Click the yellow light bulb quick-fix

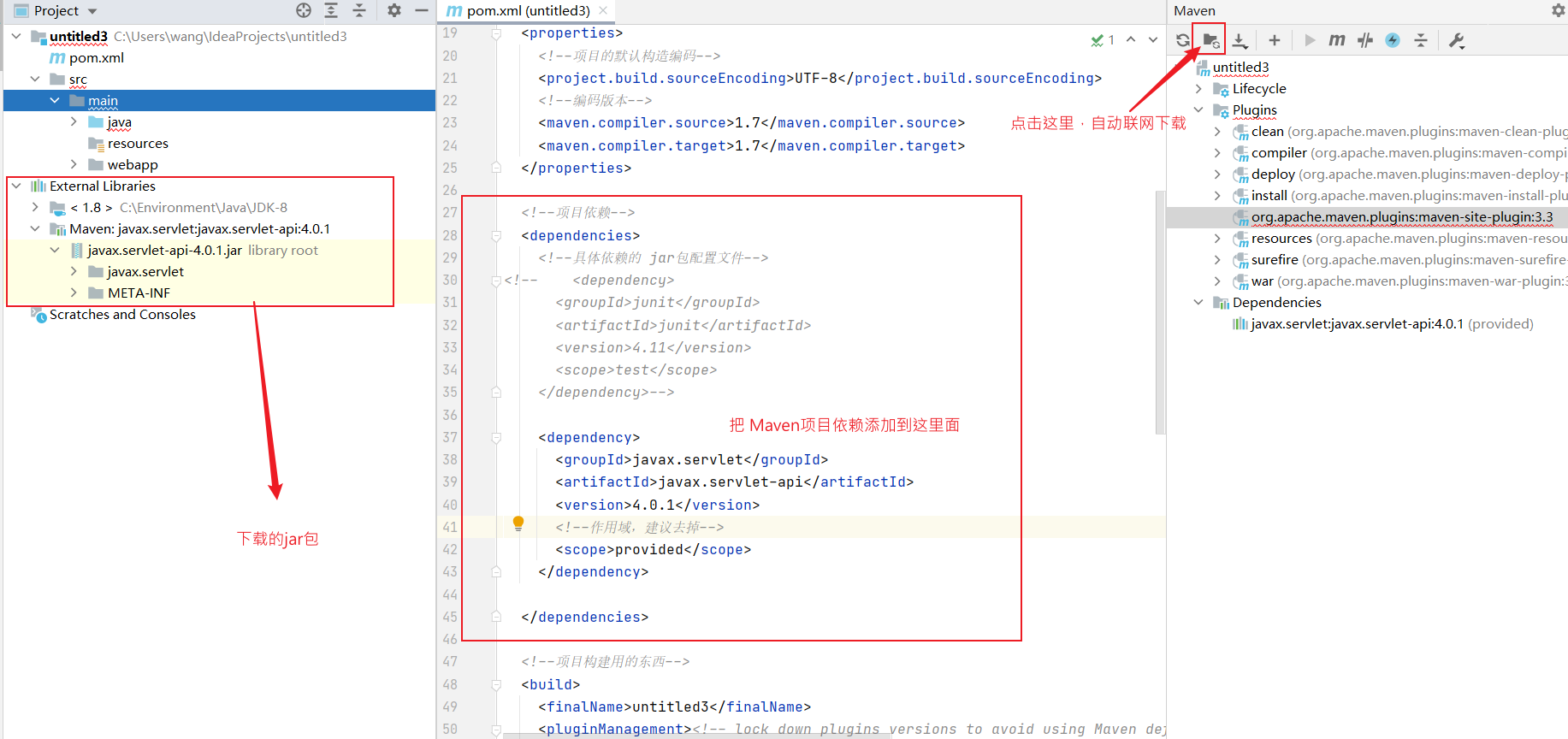pos(518,523)
